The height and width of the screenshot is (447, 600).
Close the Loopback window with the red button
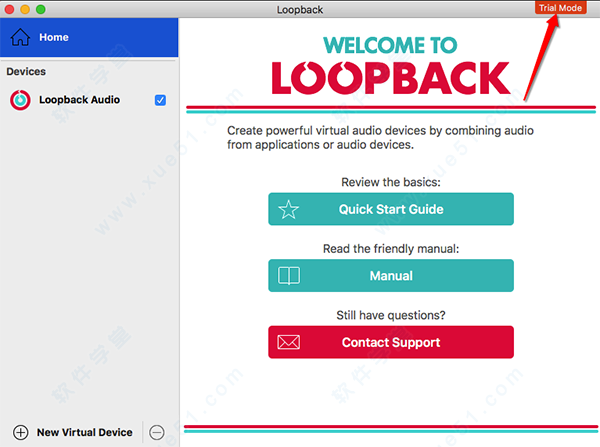10,9
